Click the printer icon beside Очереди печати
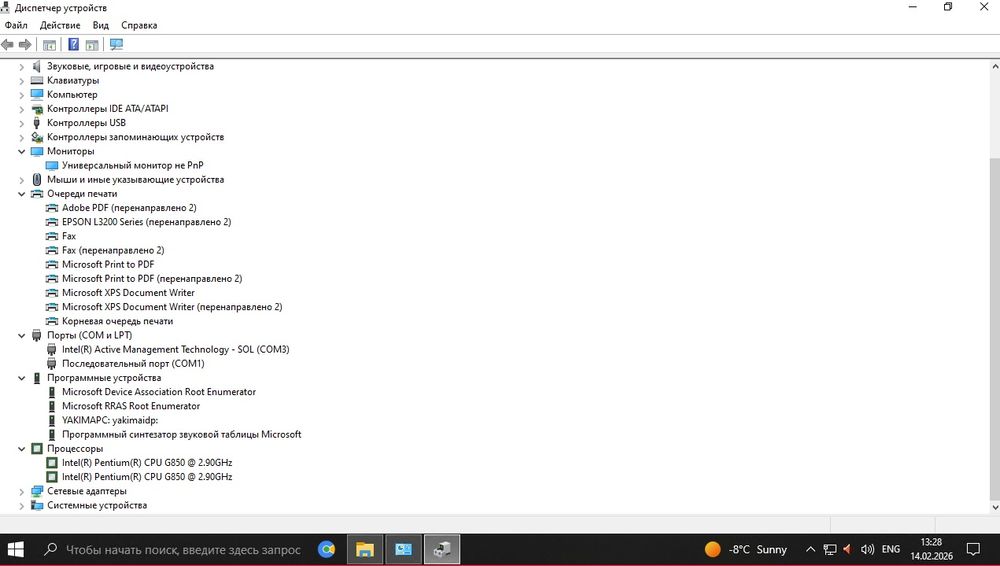 pos(37,194)
